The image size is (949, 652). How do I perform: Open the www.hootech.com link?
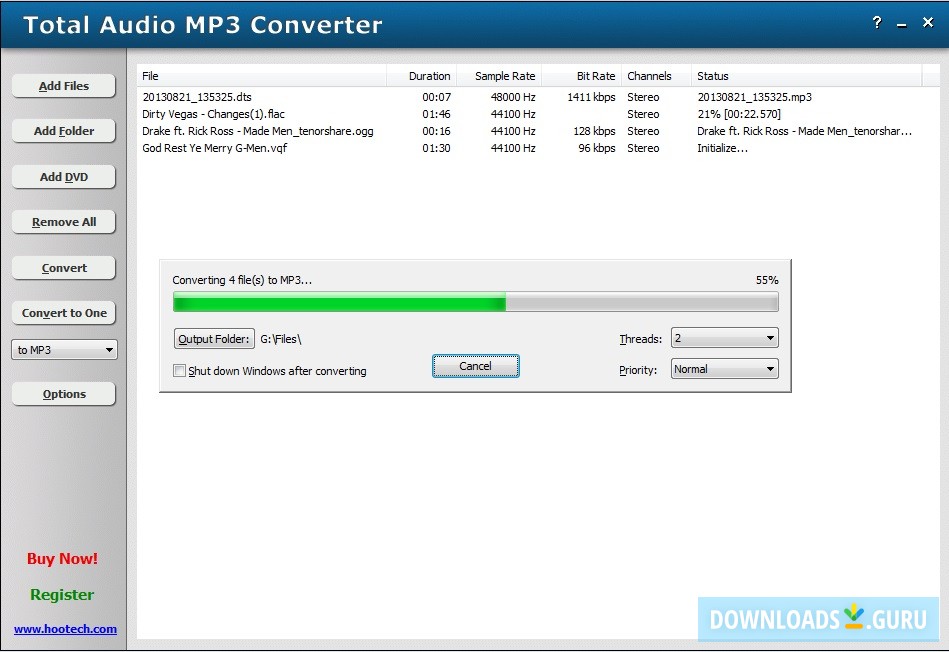point(65,629)
